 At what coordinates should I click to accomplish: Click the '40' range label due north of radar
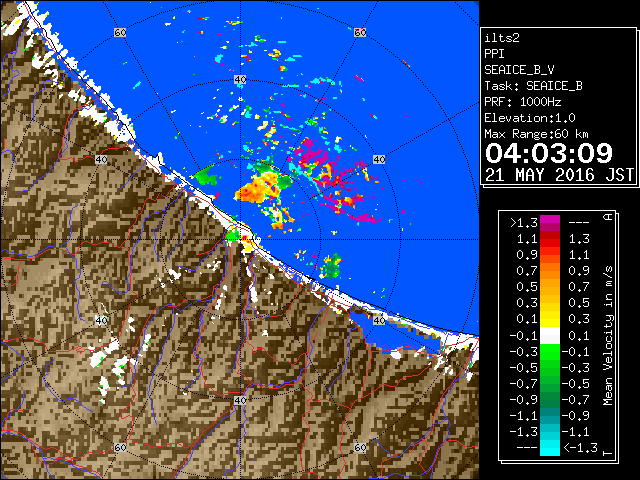240,80
